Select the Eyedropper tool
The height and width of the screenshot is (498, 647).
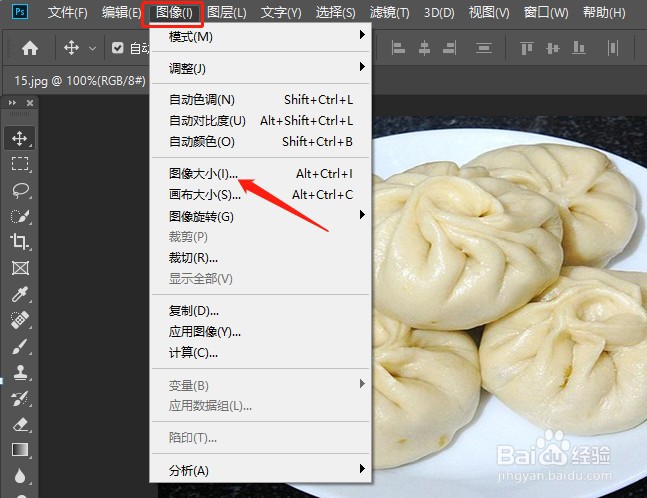(x=20, y=294)
